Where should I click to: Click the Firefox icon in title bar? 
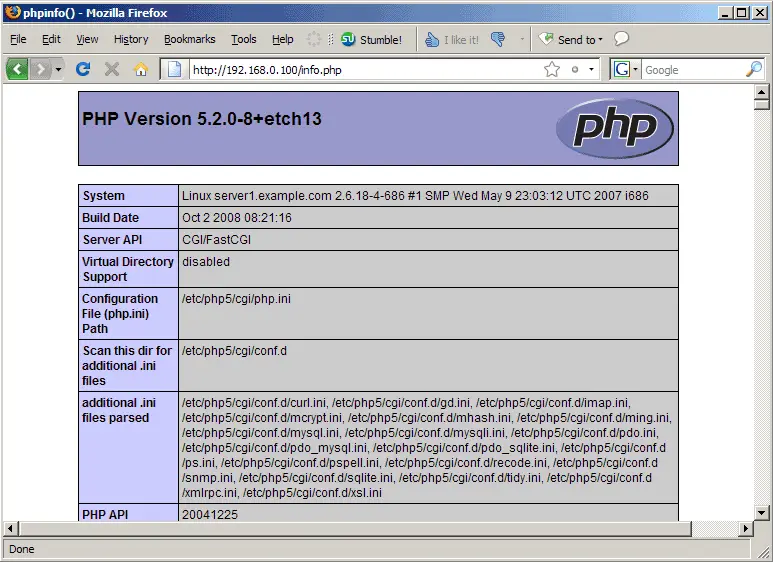[13, 12]
